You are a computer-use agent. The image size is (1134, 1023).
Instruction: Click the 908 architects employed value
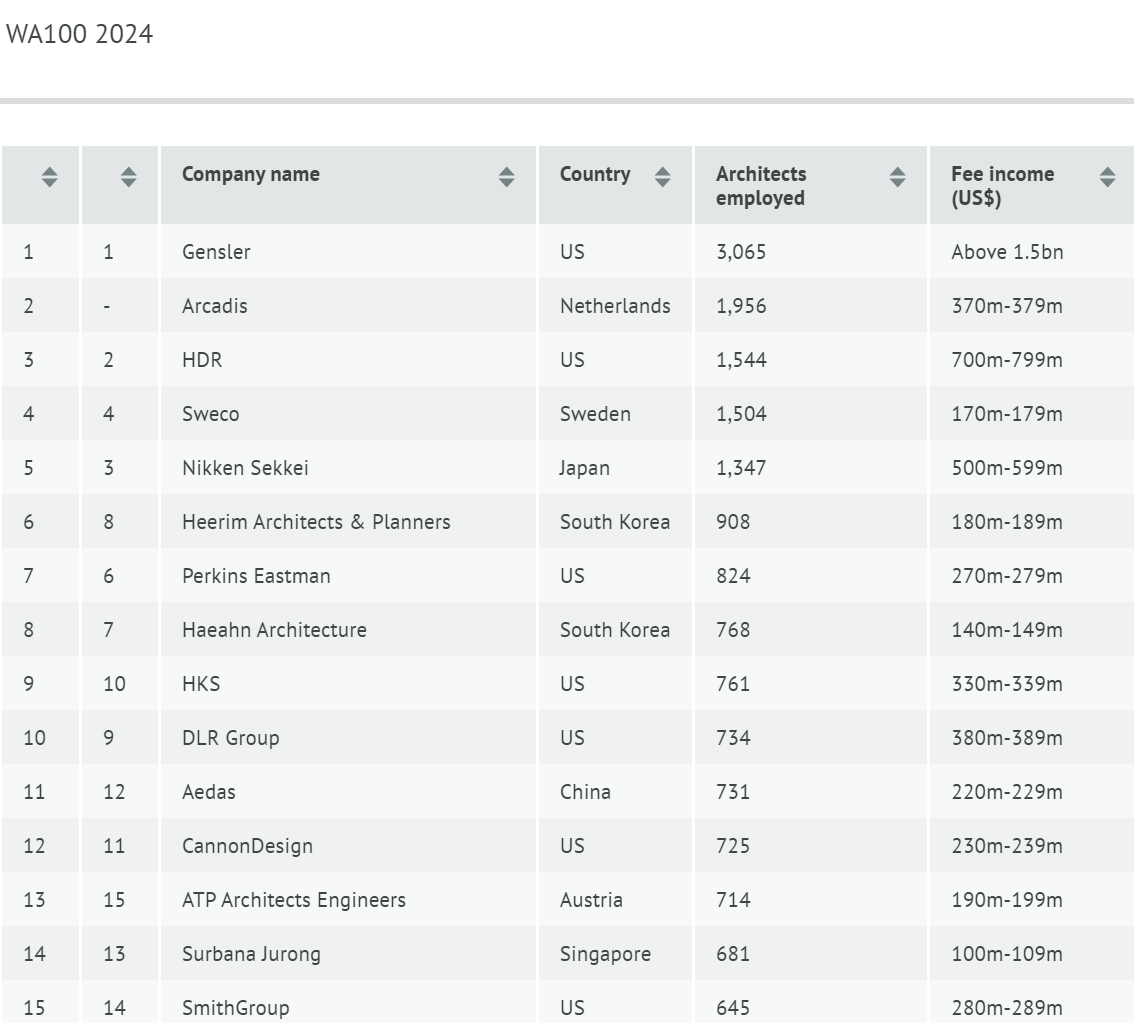(x=733, y=521)
